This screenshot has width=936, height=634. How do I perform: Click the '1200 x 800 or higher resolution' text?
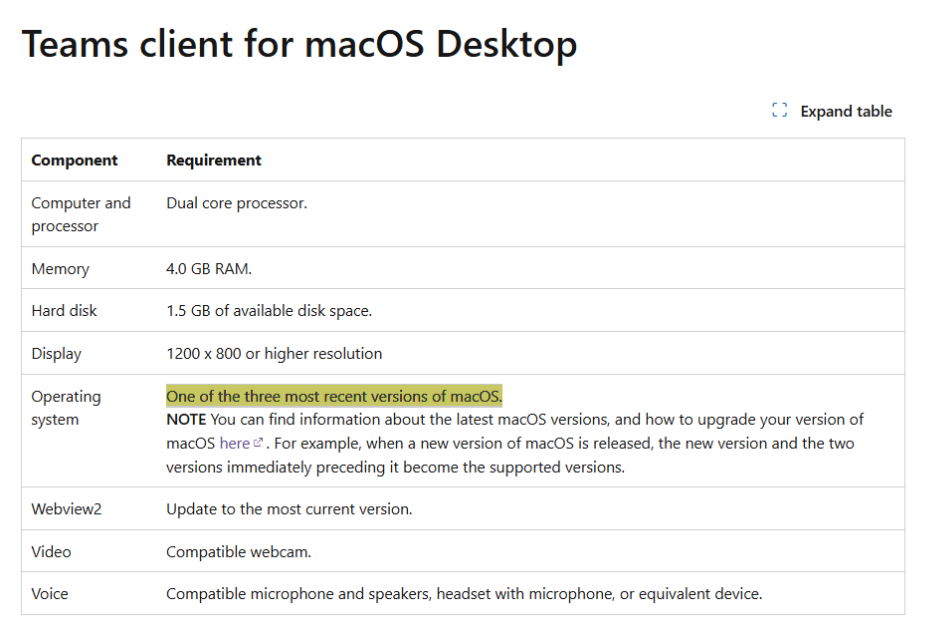pyautogui.click(x=274, y=353)
